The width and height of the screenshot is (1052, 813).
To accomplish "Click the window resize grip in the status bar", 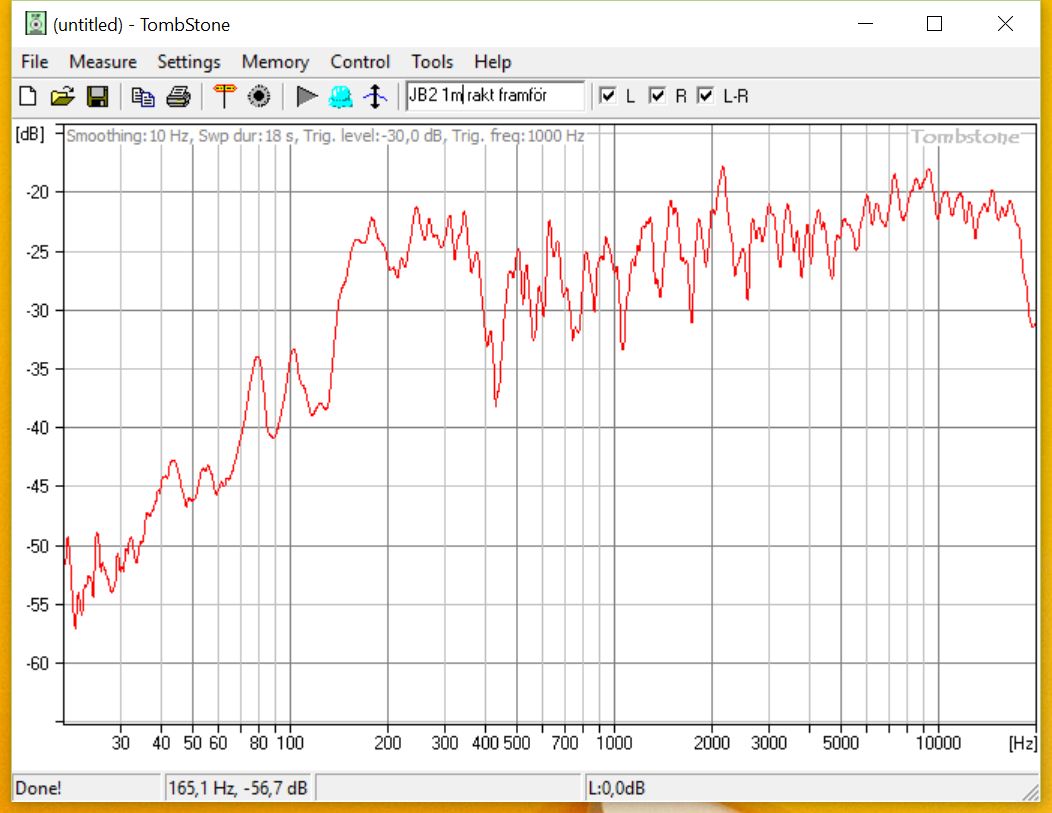I will [1031, 793].
